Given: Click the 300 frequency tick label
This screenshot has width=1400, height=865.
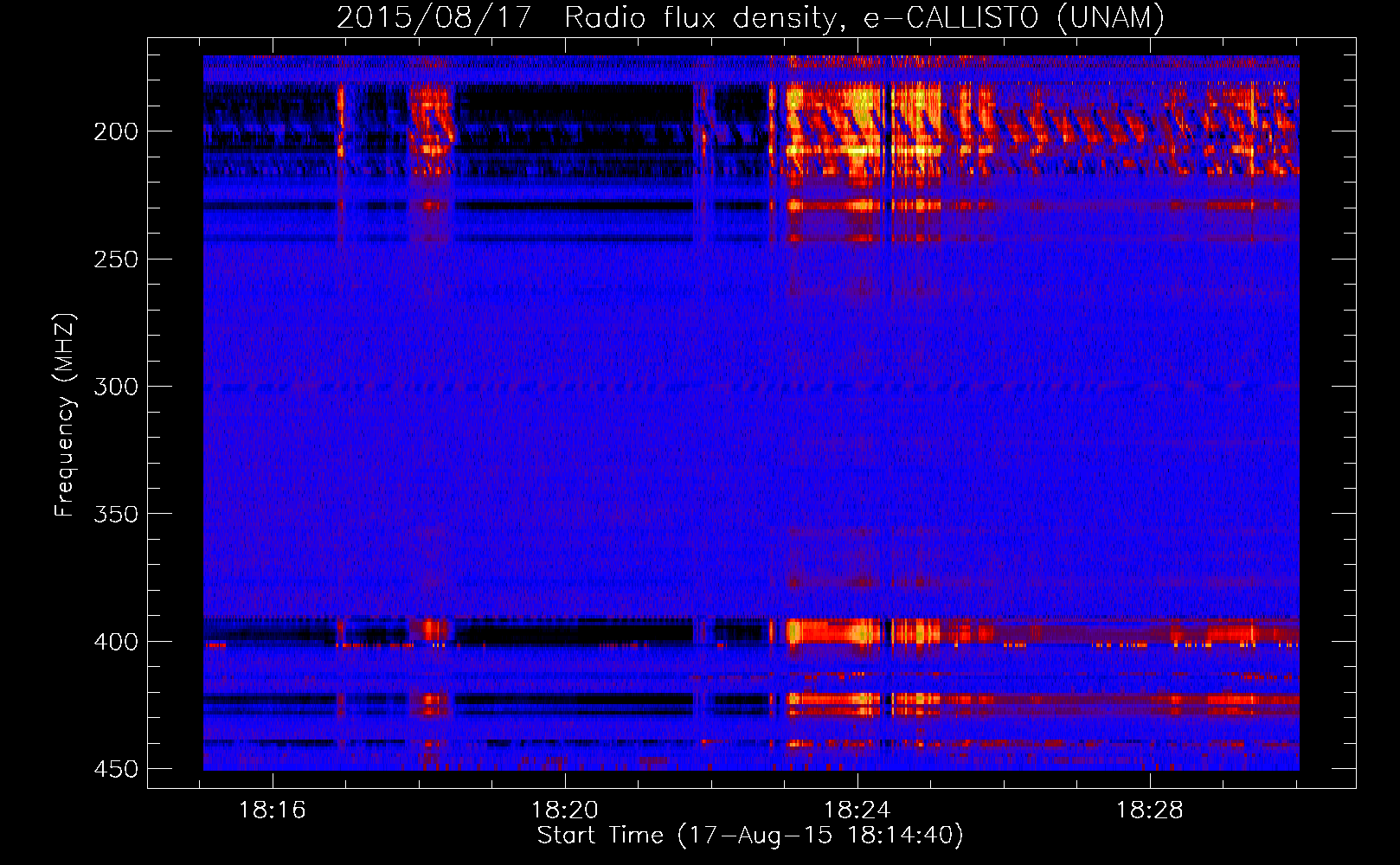Looking at the screenshot, I should (116, 387).
